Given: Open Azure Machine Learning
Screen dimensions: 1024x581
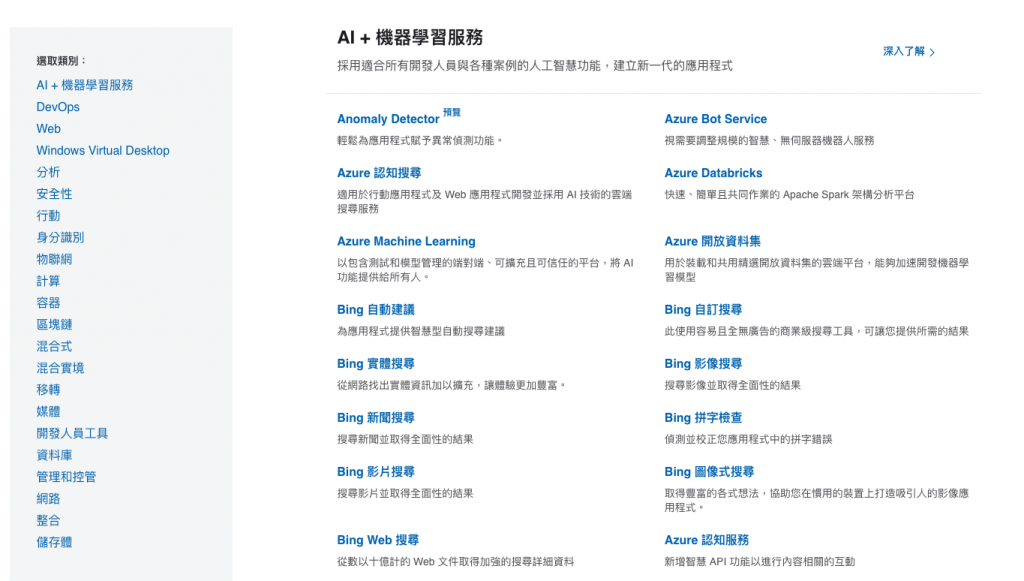Looking at the screenshot, I should [406, 242].
